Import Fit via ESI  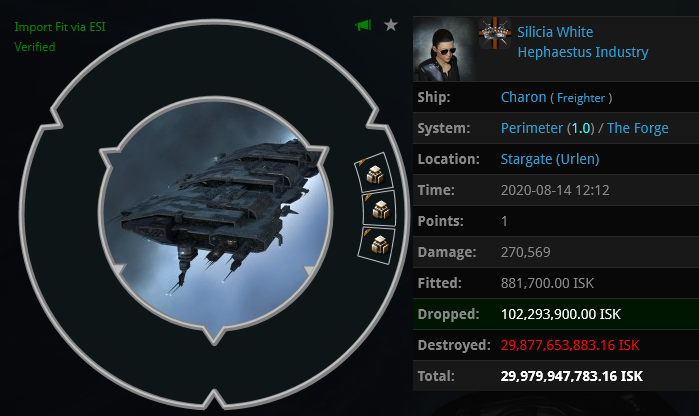click(x=60, y=27)
